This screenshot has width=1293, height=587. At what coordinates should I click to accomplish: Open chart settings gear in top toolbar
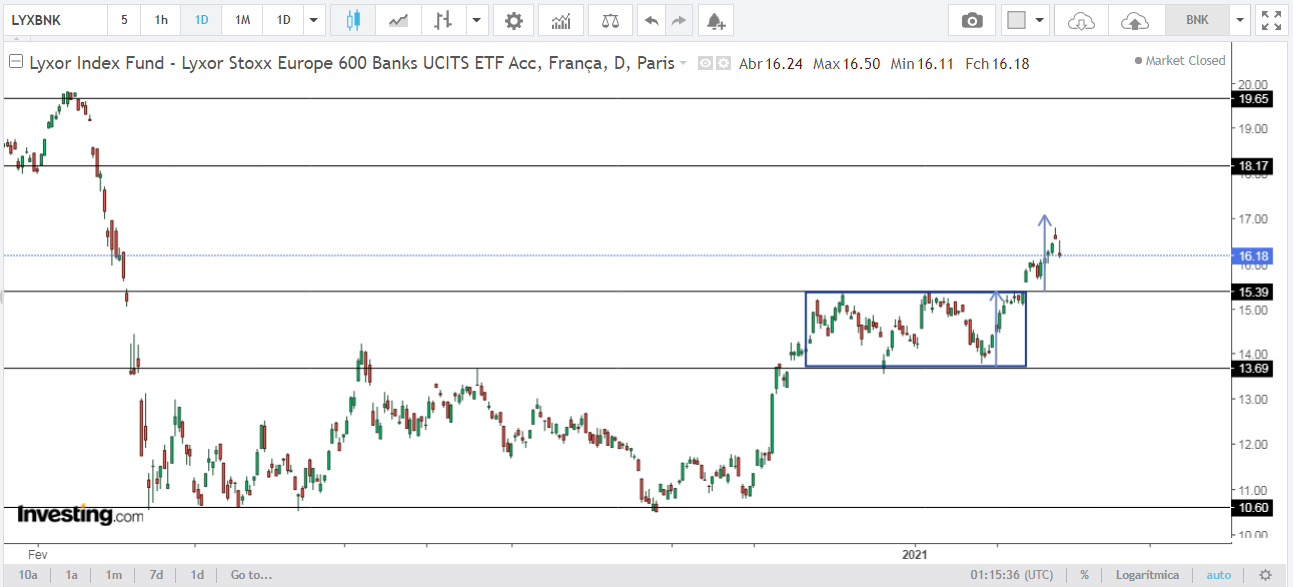coord(513,20)
